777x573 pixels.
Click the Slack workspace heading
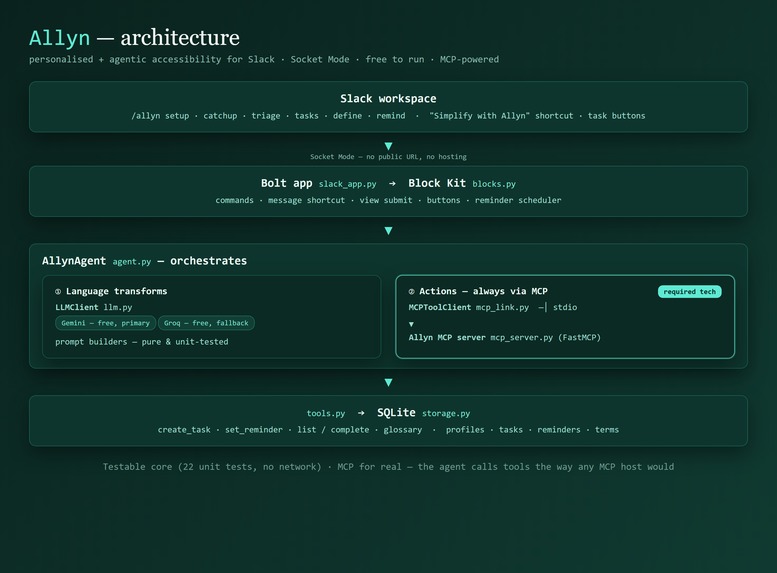coord(388,99)
